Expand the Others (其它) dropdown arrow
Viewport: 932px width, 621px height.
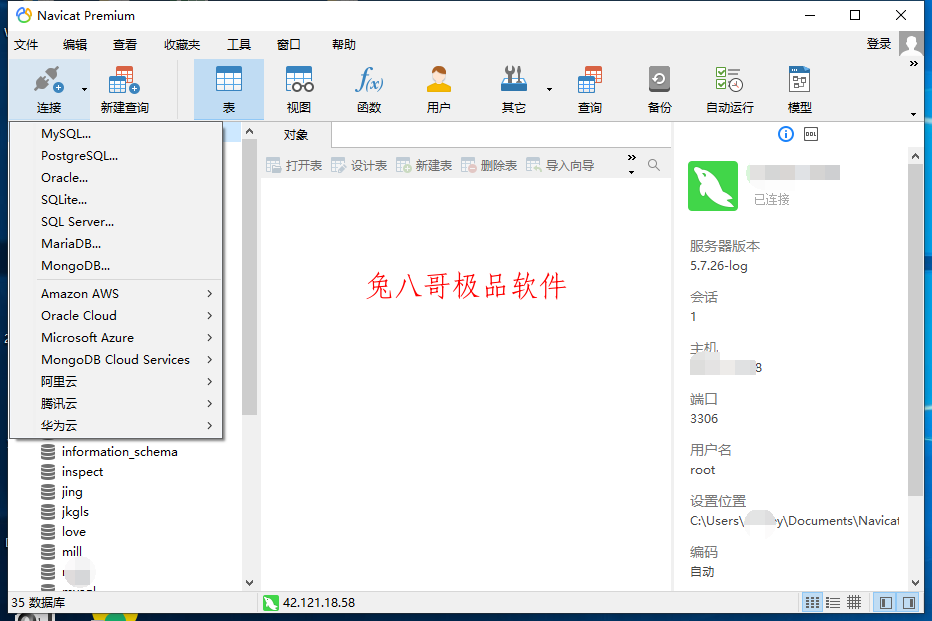point(549,89)
